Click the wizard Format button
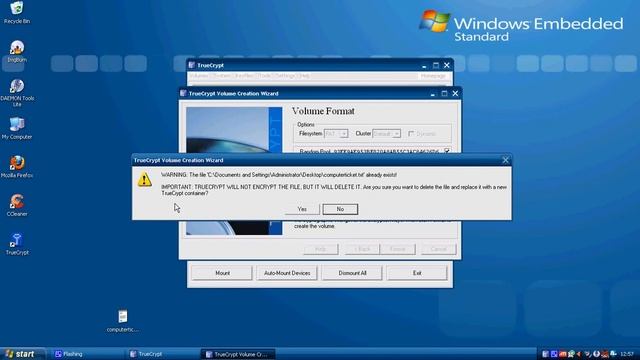This screenshot has height=360, width=640. pos(398,249)
